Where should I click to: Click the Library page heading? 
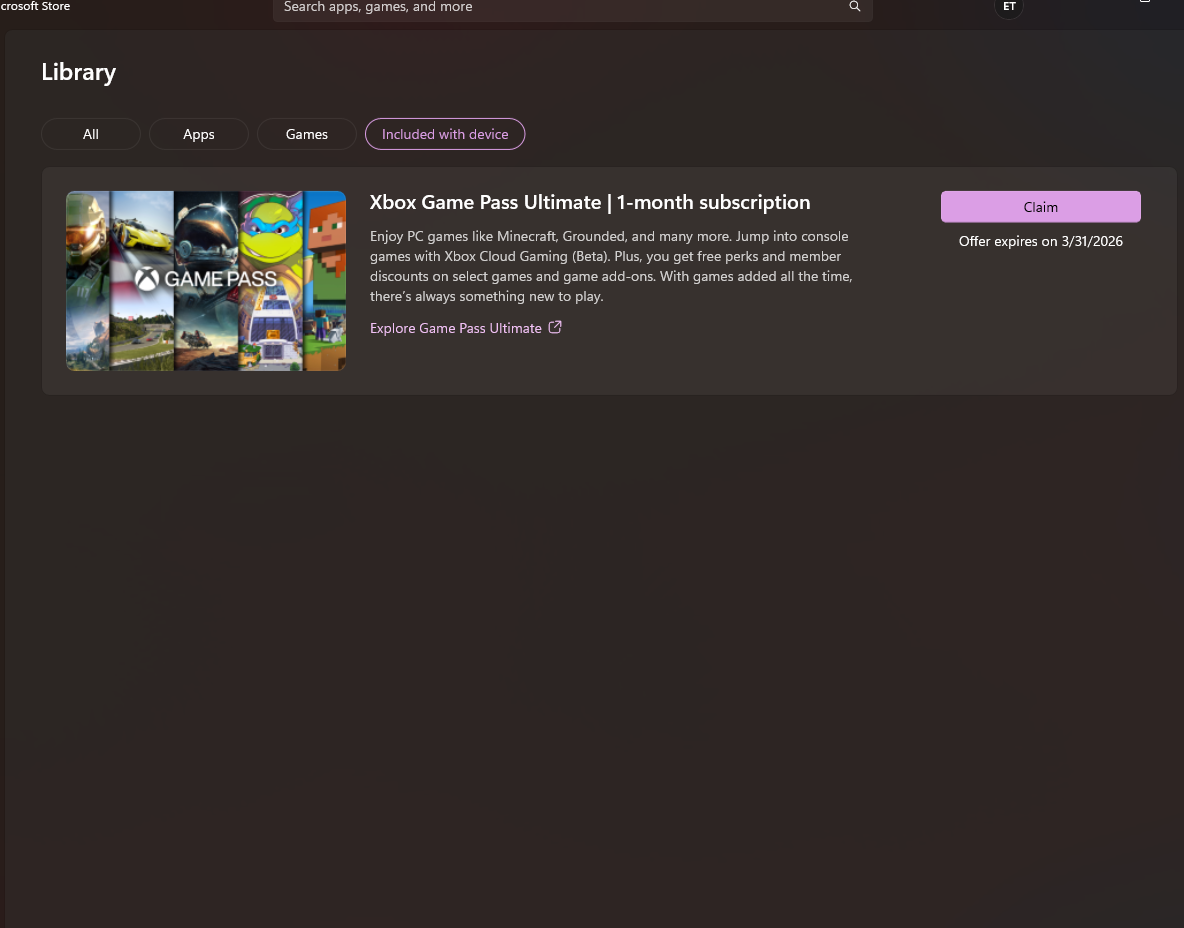(x=79, y=72)
